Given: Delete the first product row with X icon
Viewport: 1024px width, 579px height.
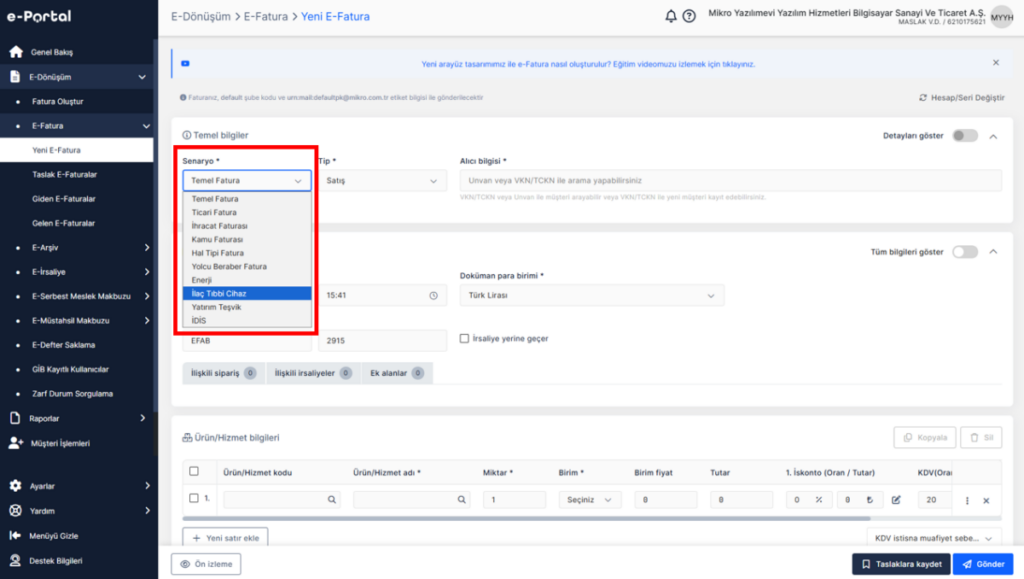Looking at the screenshot, I should [x=986, y=501].
